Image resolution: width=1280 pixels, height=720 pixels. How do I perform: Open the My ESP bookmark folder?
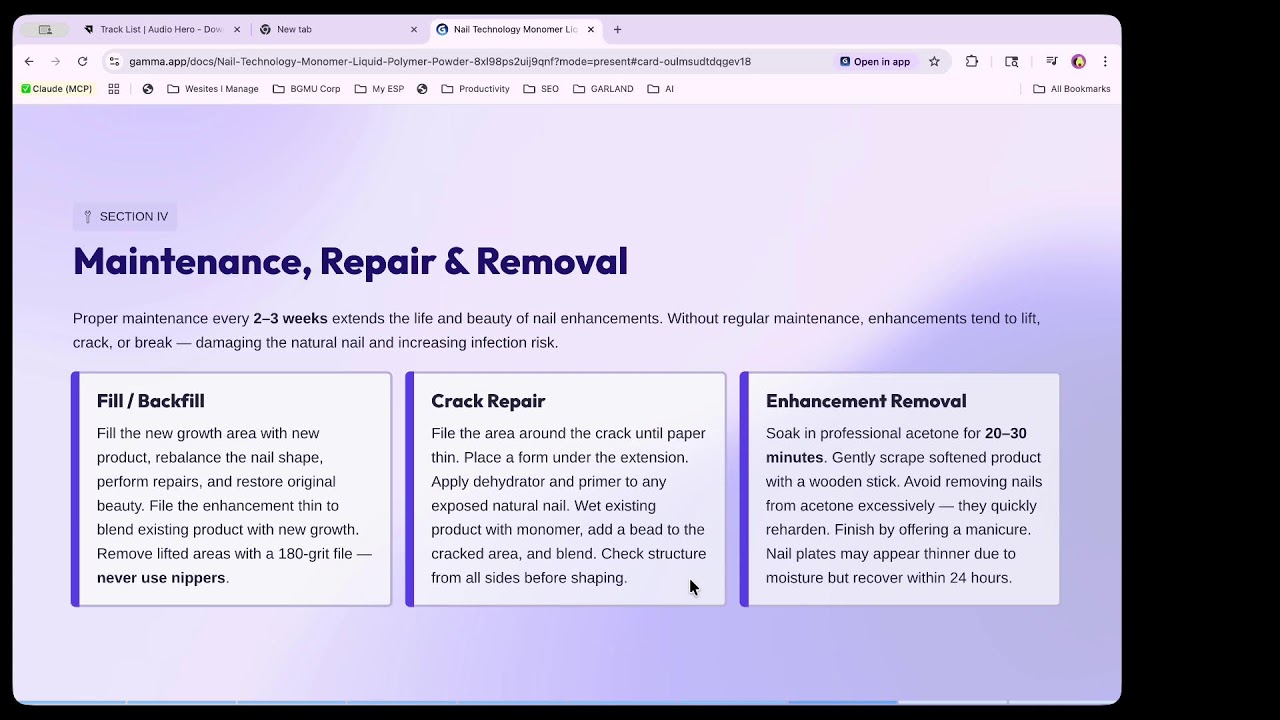(x=379, y=89)
